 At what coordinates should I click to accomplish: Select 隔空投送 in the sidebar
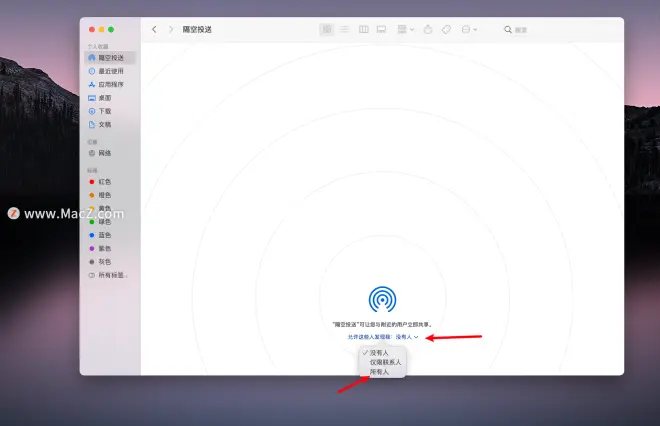[110, 58]
